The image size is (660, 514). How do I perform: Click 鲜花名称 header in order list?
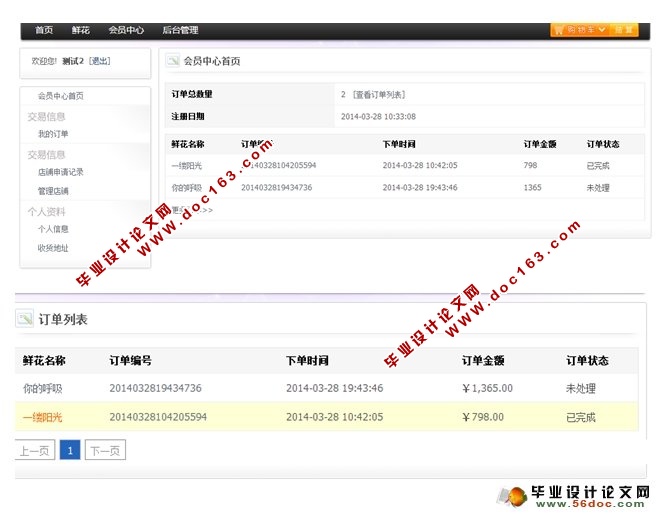click(44, 360)
